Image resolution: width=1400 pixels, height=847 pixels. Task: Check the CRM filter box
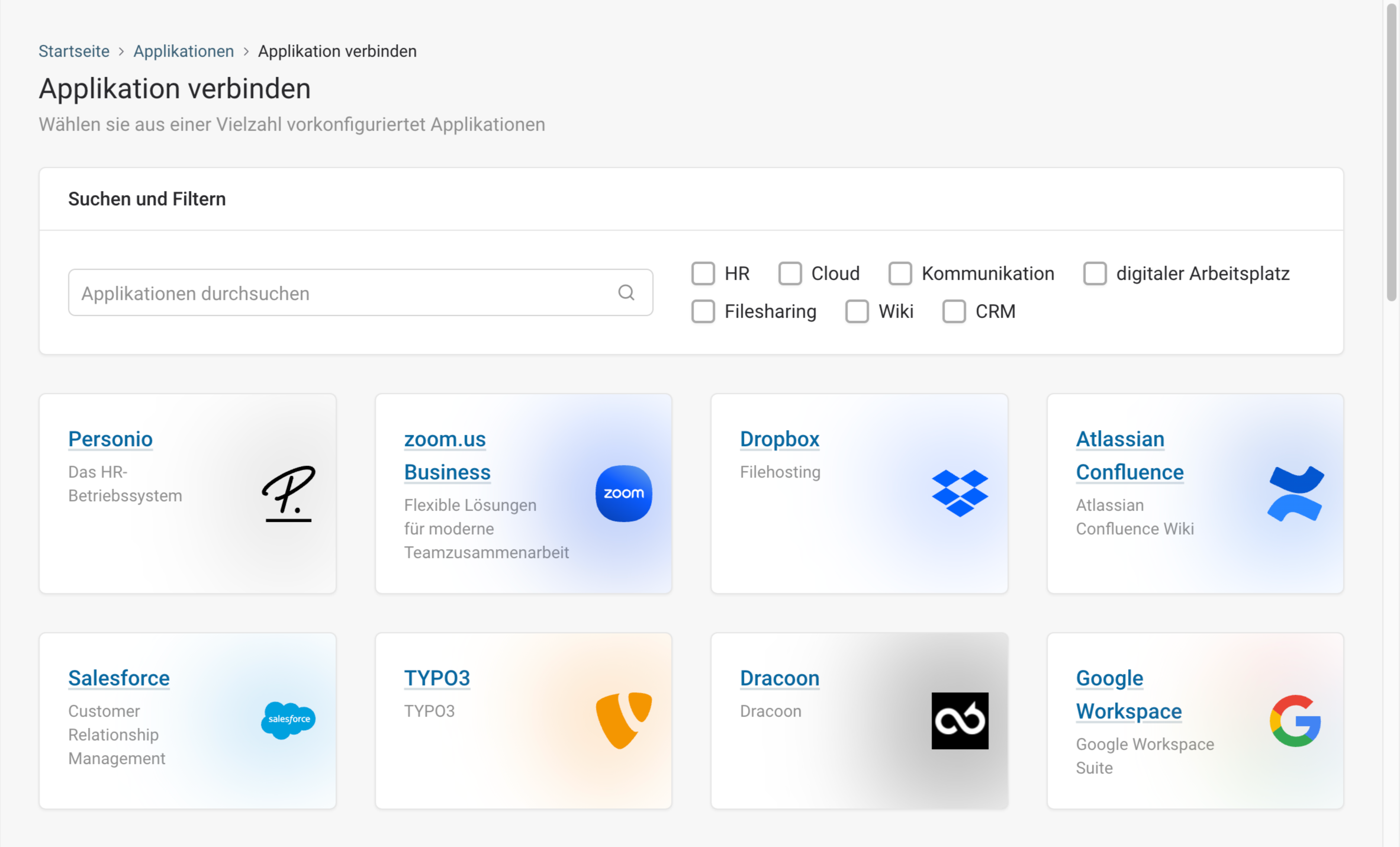point(953,311)
